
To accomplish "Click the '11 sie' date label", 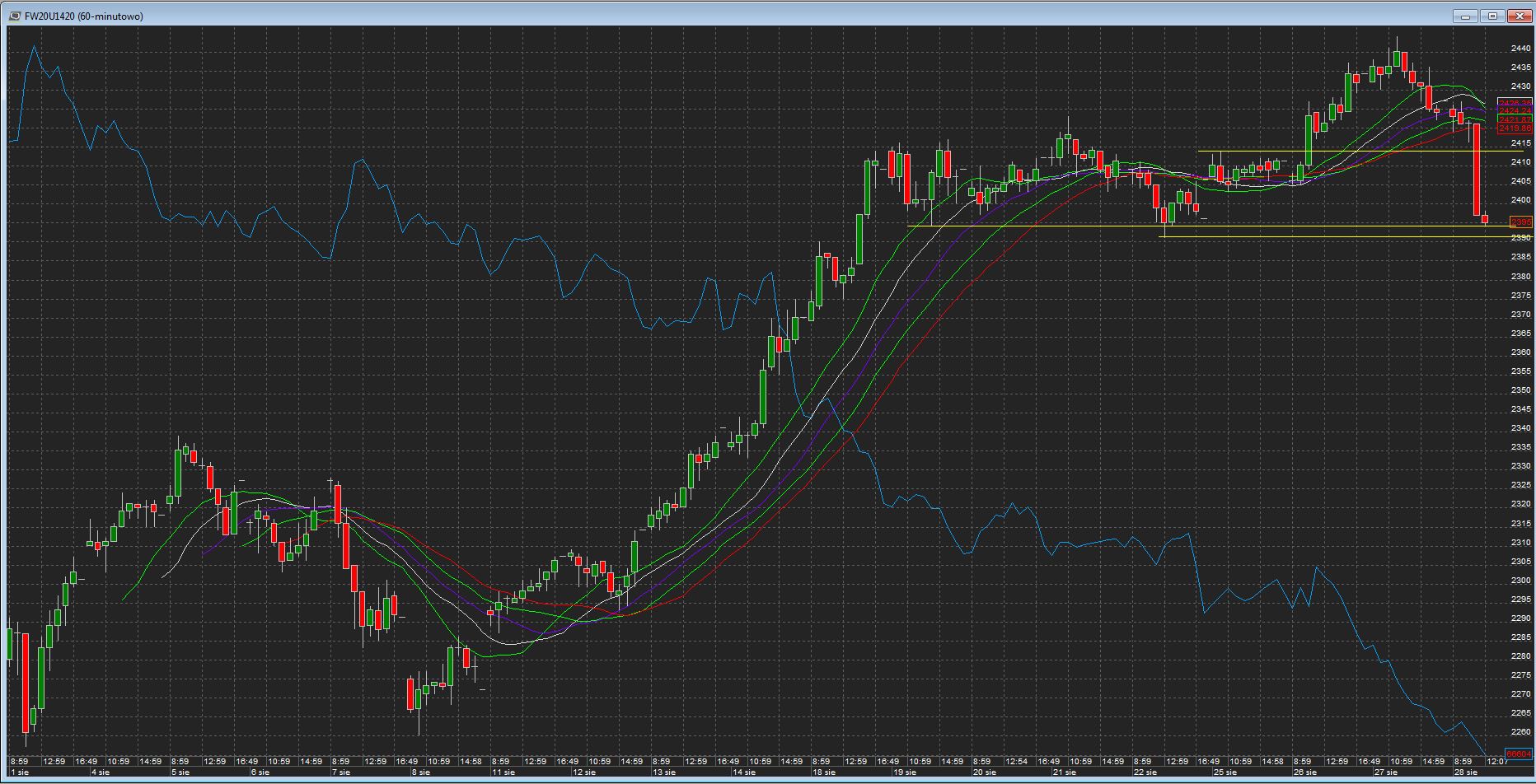I will tap(503, 772).
